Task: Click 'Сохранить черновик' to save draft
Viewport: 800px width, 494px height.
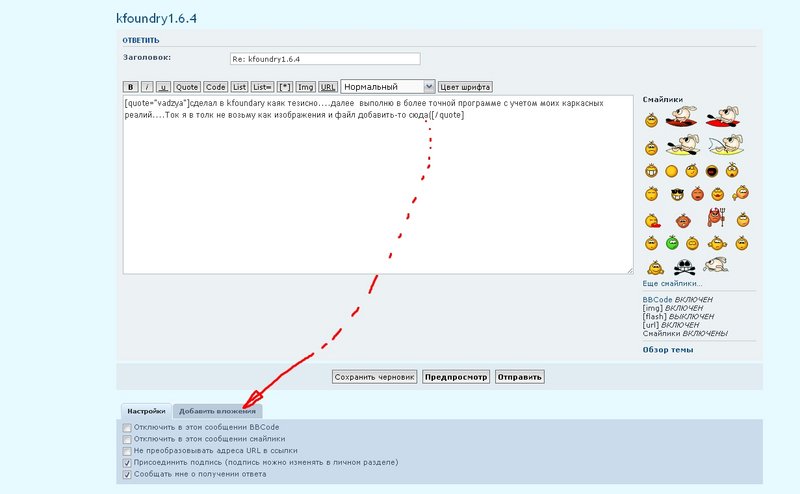Action: coord(374,377)
